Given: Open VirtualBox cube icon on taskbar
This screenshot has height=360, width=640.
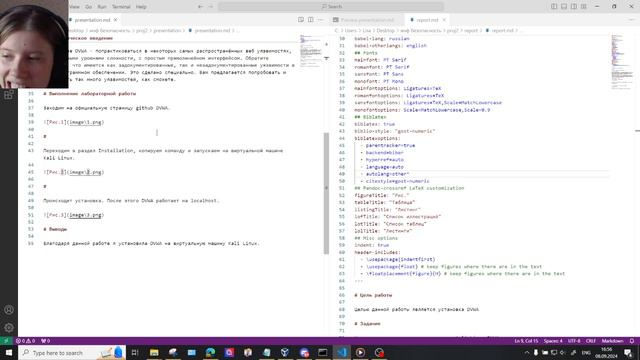Looking at the screenshot, I should click(x=285, y=352).
